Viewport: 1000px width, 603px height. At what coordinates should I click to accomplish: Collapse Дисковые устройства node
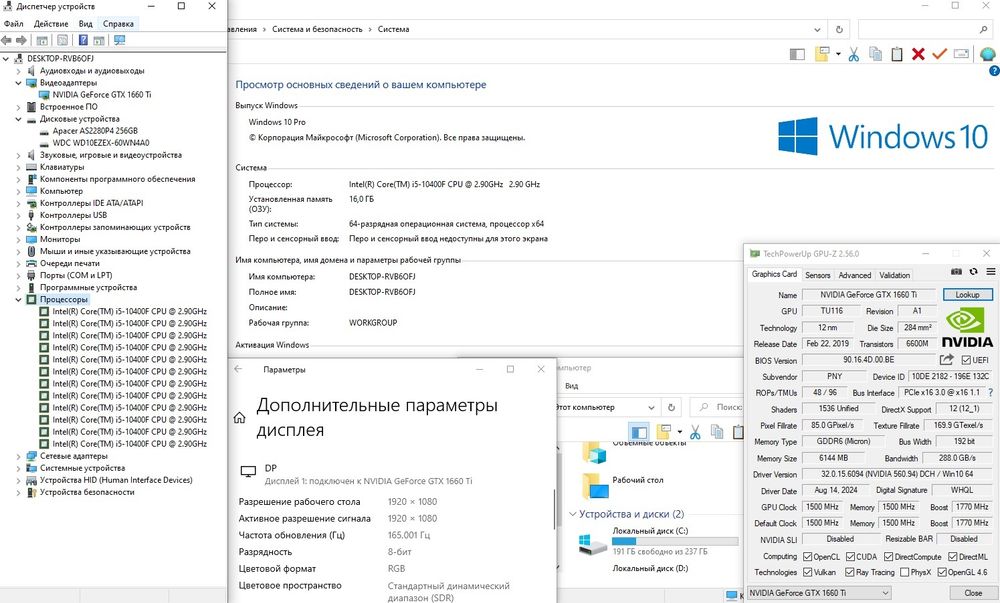click(18, 119)
